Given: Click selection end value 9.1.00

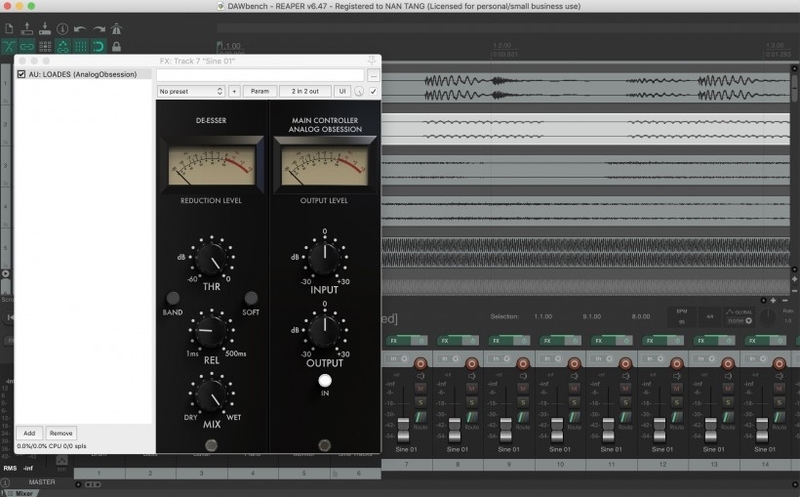Looking at the screenshot, I should click(592, 316).
